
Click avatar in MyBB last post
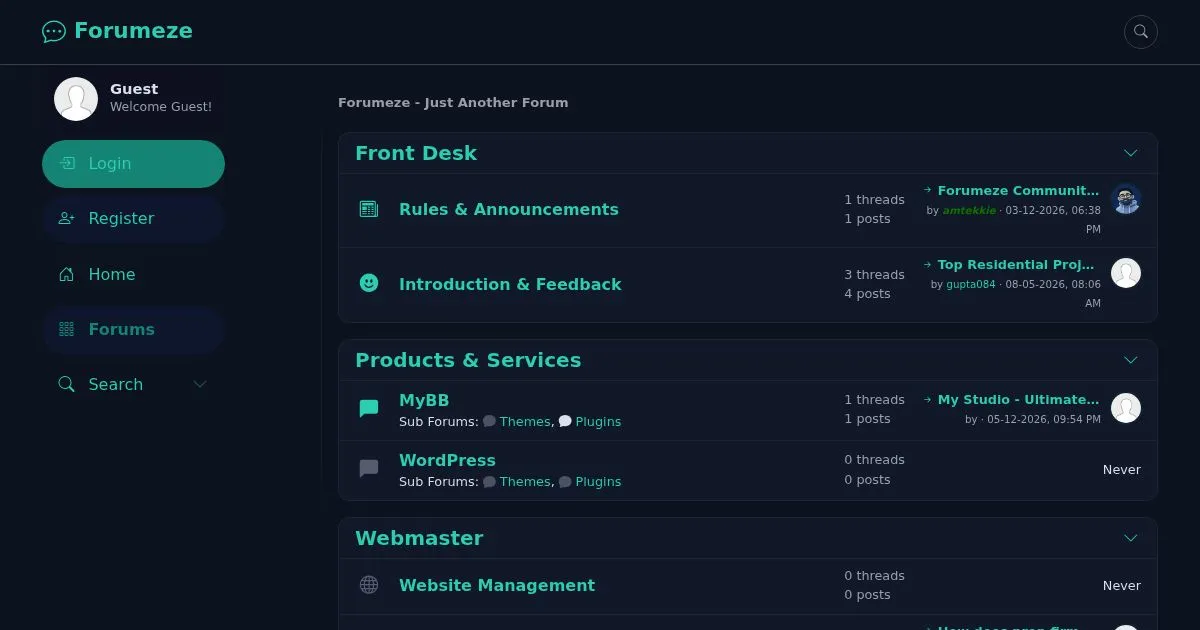[x=1126, y=408]
